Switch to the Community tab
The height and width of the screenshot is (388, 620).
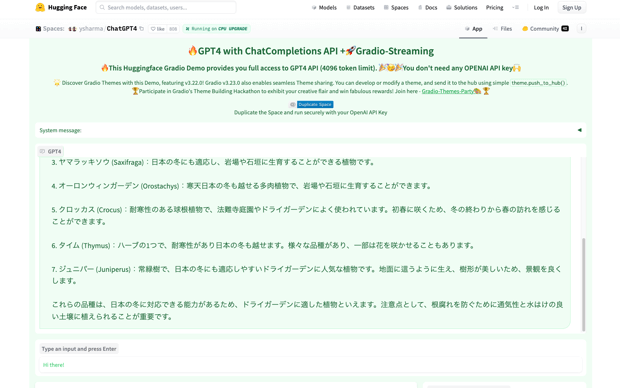click(x=545, y=29)
